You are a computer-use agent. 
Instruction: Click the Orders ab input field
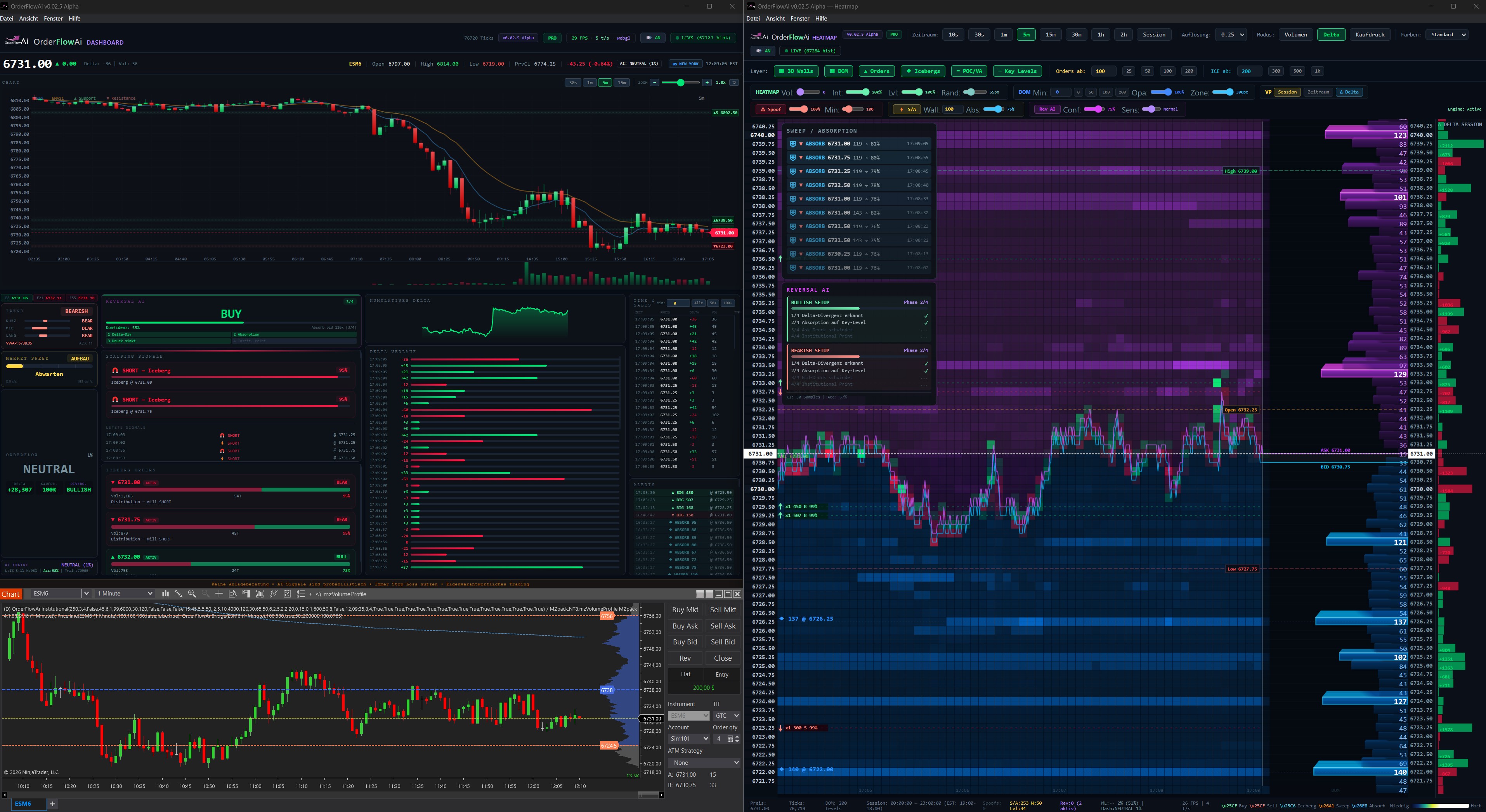[x=1104, y=71]
